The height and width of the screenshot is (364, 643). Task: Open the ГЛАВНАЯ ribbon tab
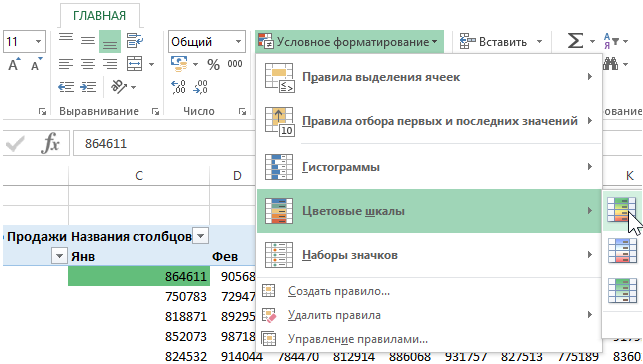(99, 16)
